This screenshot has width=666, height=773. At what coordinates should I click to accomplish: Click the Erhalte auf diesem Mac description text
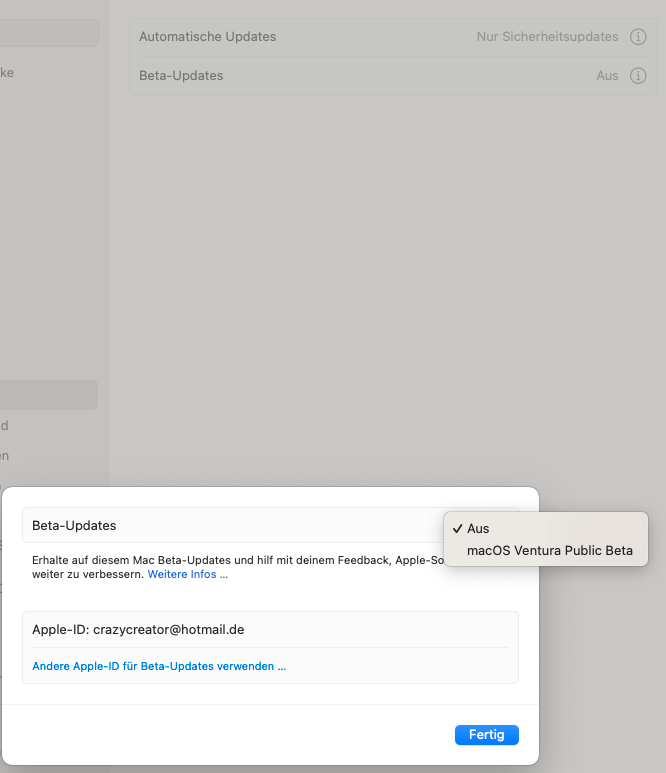pos(238,567)
